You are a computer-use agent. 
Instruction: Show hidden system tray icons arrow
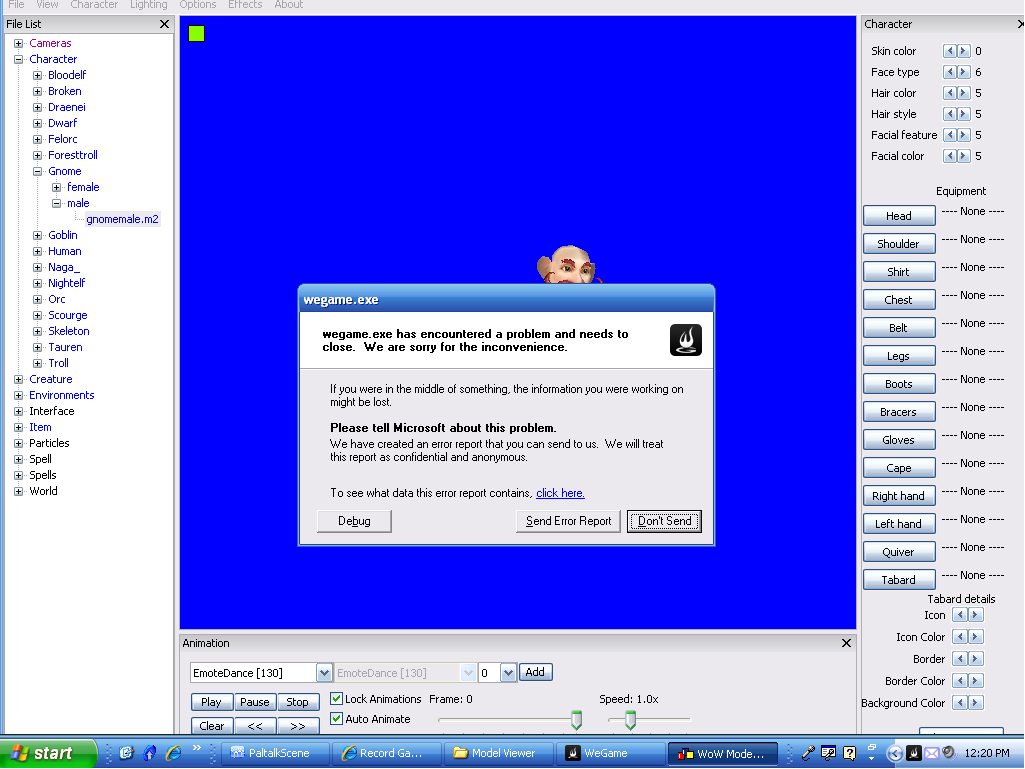coord(894,753)
